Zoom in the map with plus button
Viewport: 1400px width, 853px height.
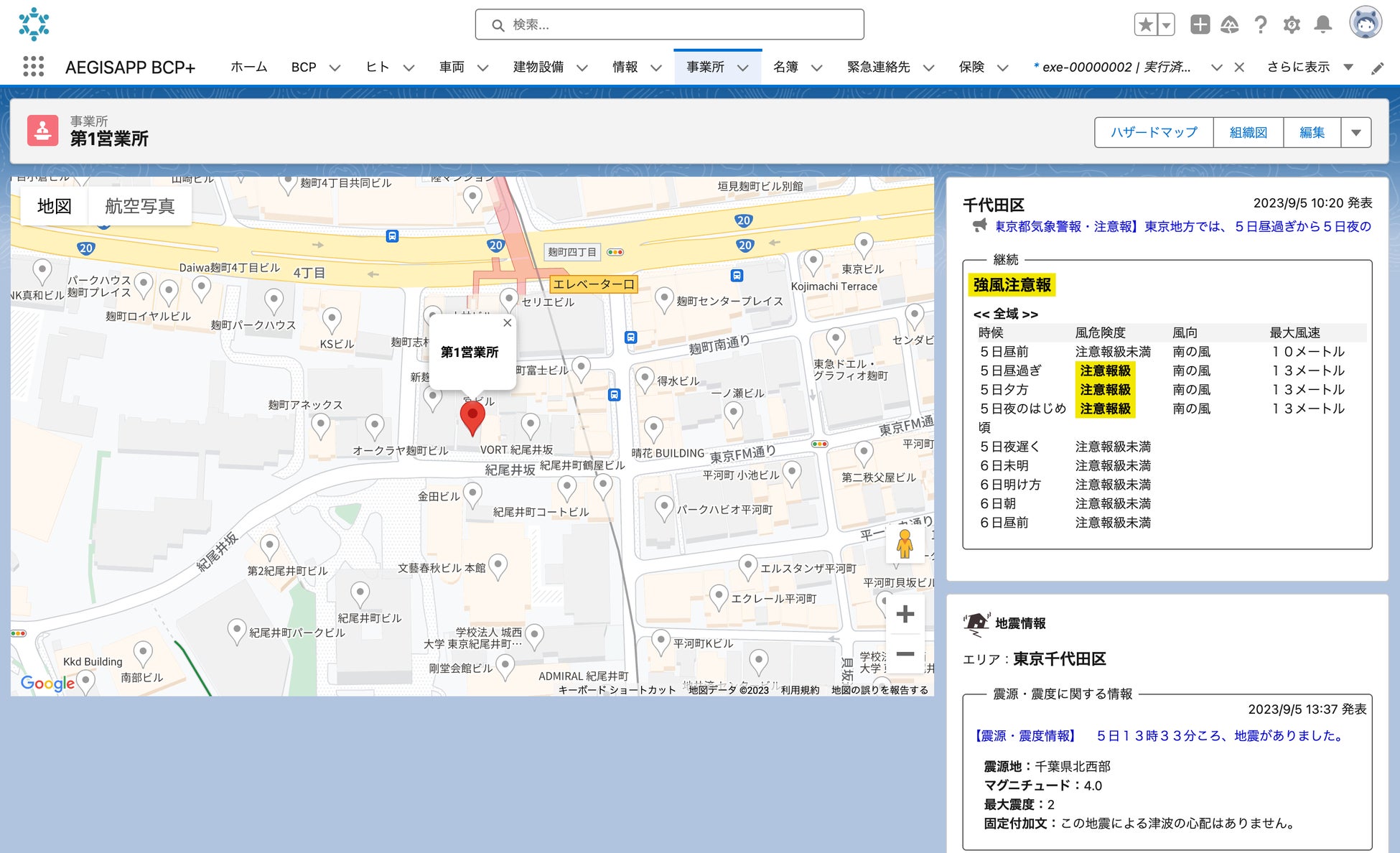(x=905, y=614)
